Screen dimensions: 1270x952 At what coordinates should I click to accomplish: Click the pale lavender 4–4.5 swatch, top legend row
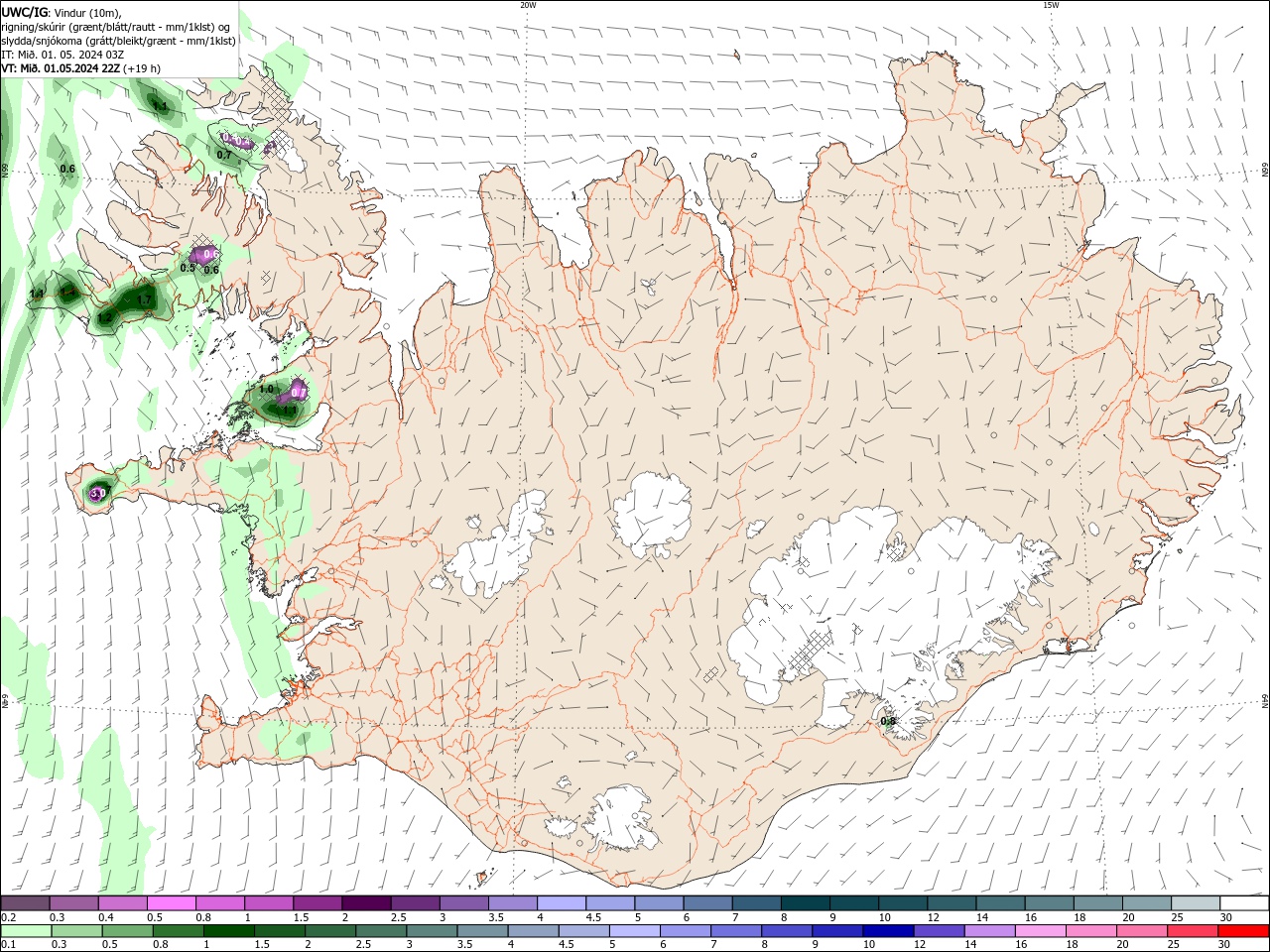pos(561,903)
